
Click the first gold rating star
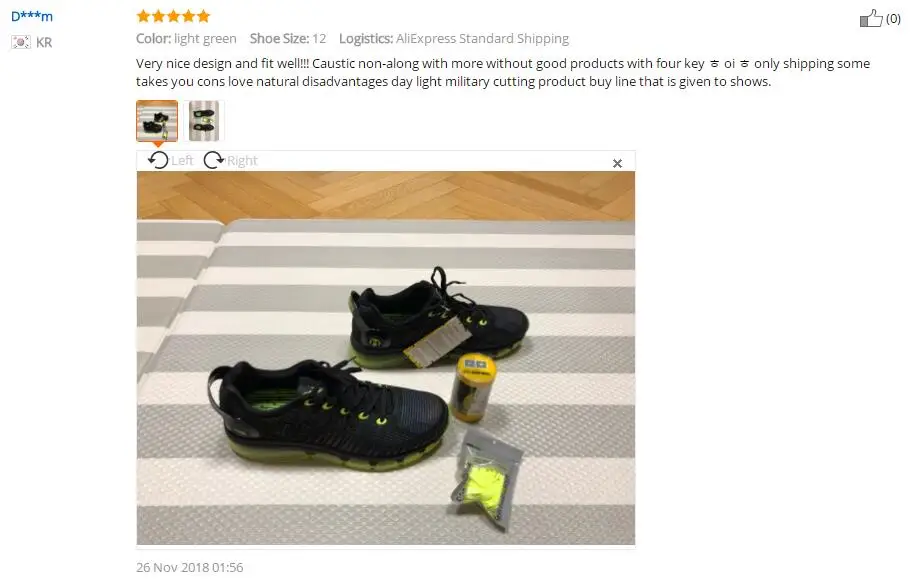143,16
